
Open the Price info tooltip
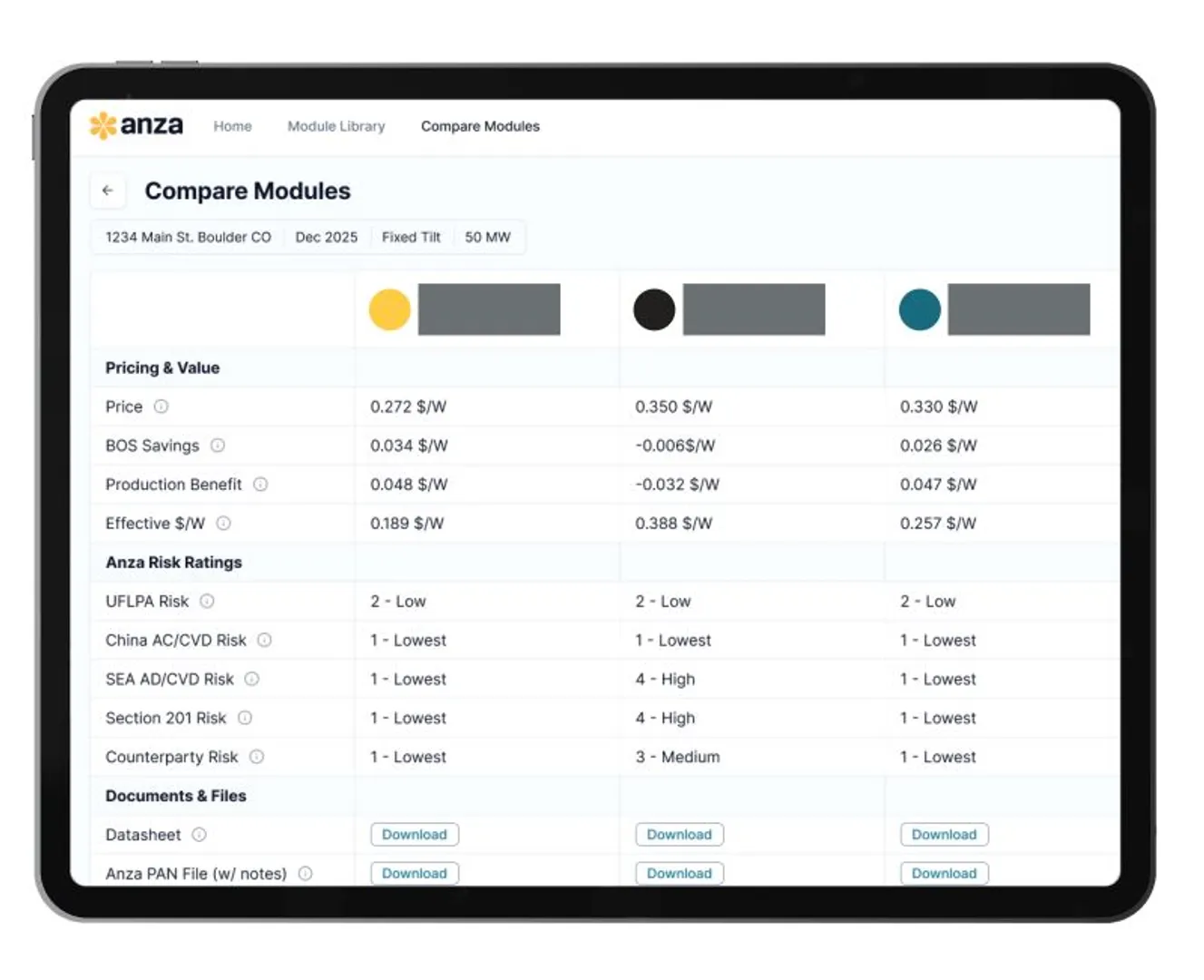[x=161, y=407]
